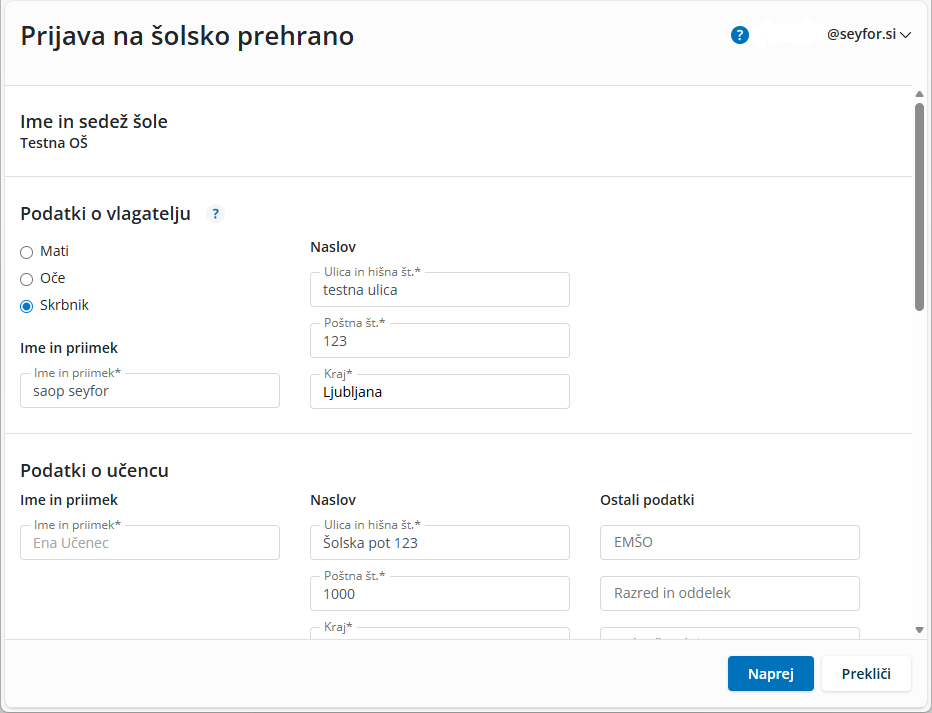
Task: Focus the field with Šolska pot 123
Action: point(440,544)
